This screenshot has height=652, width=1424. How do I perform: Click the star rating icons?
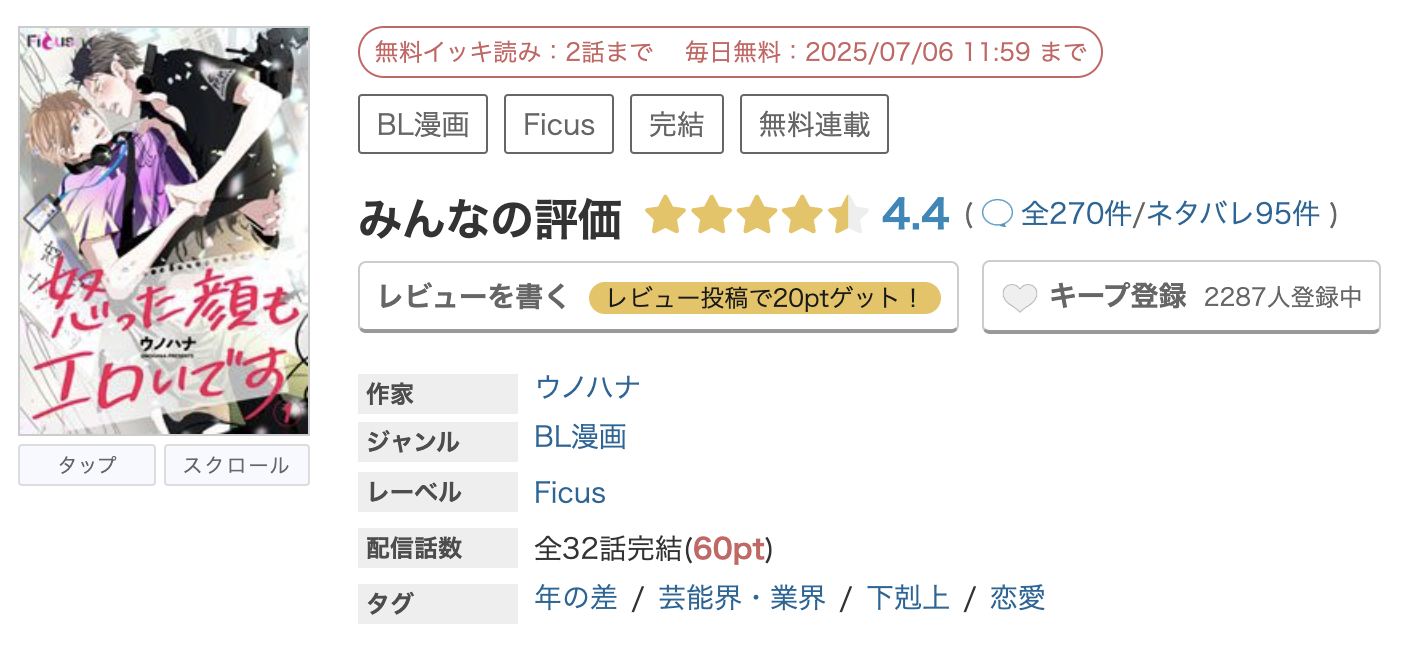[x=756, y=215]
